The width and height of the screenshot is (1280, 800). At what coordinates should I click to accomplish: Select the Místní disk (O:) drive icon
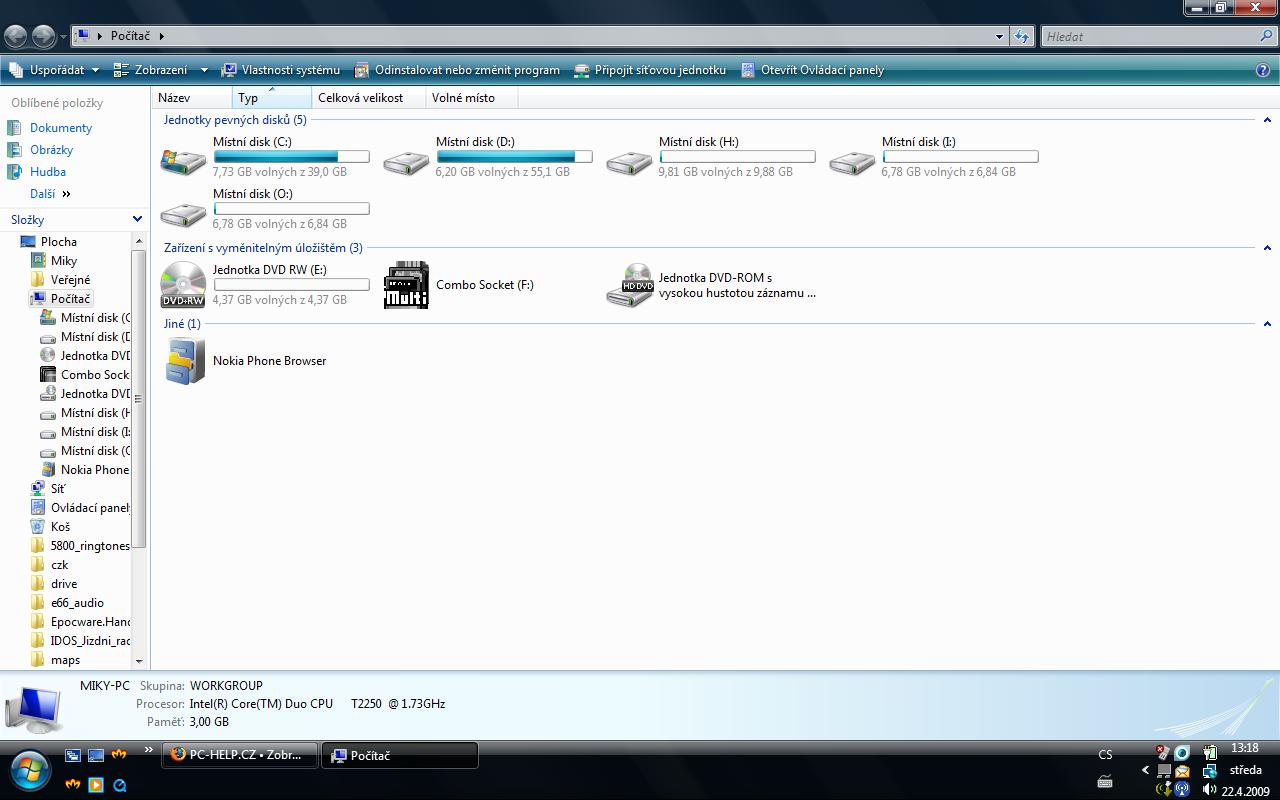tap(184, 214)
